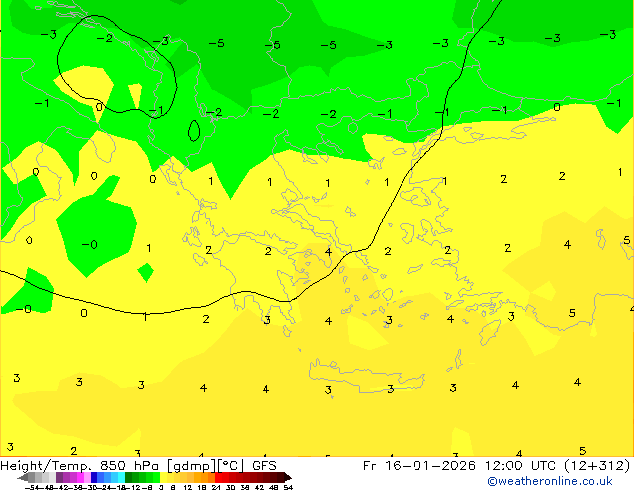Click the -54 label on the color scale
Image resolution: width=634 pixels, height=490 pixels.
(32, 487)
